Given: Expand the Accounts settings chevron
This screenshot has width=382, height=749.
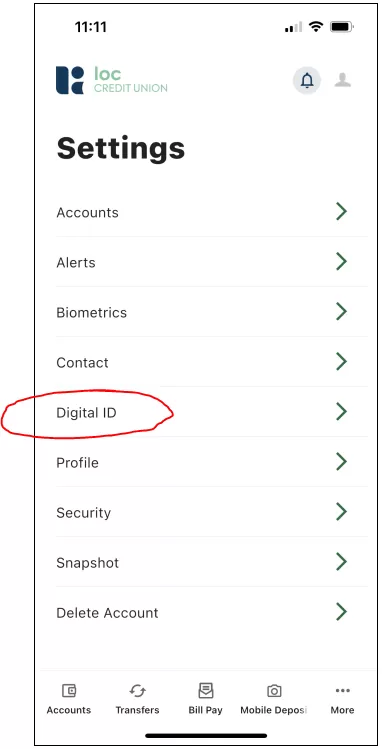Looking at the screenshot, I should point(341,211).
